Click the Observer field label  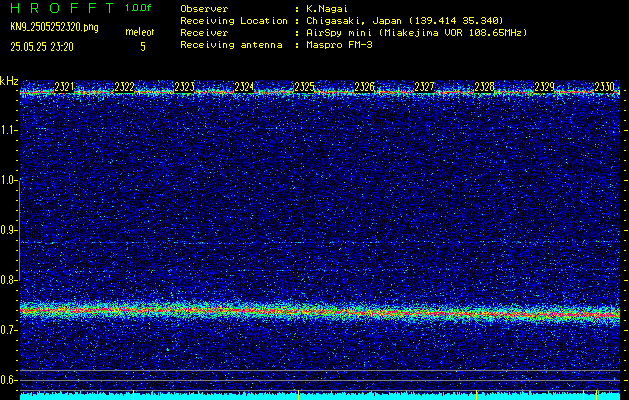[204, 8]
